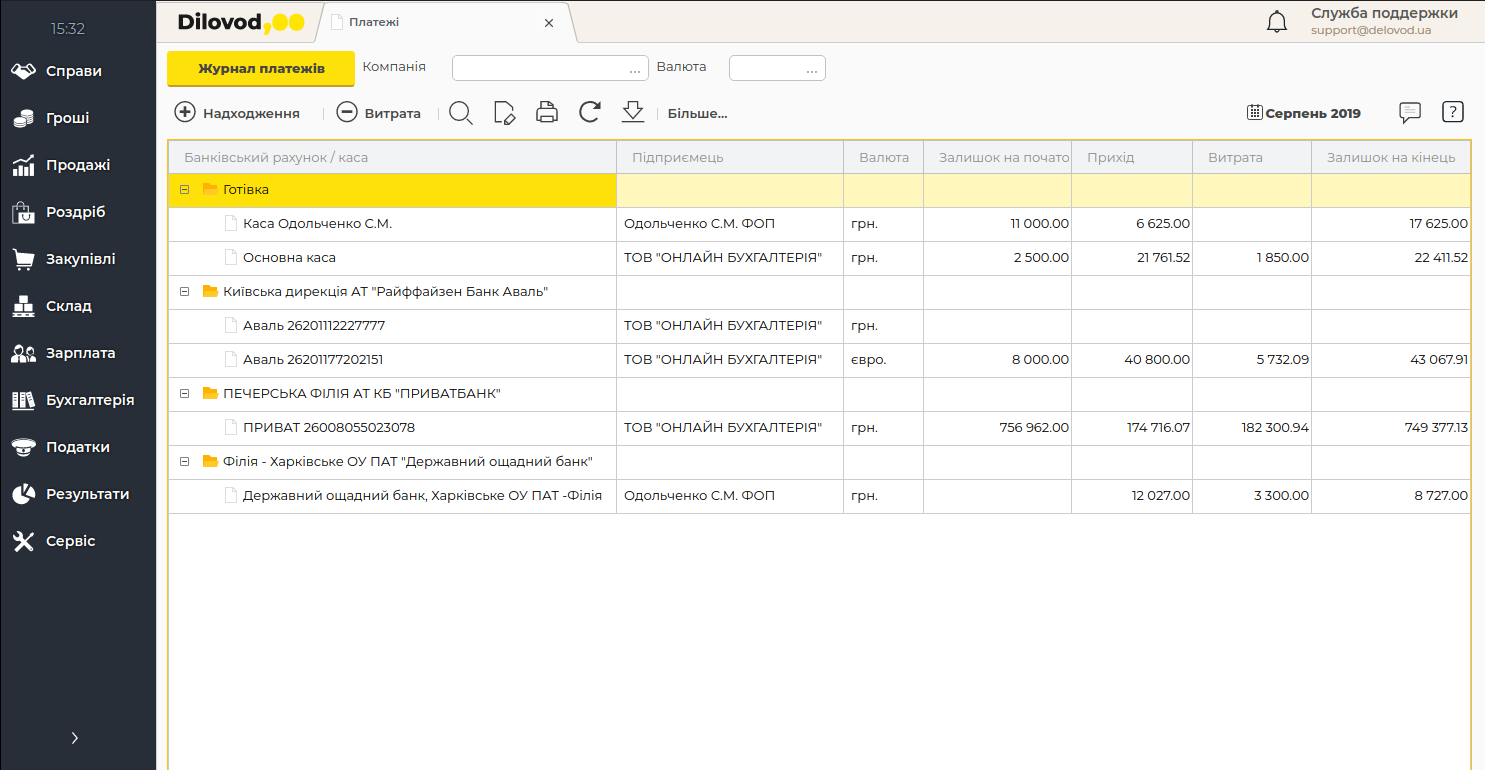Open the Валюта selector field
1485x770 pixels.
pos(777,68)
